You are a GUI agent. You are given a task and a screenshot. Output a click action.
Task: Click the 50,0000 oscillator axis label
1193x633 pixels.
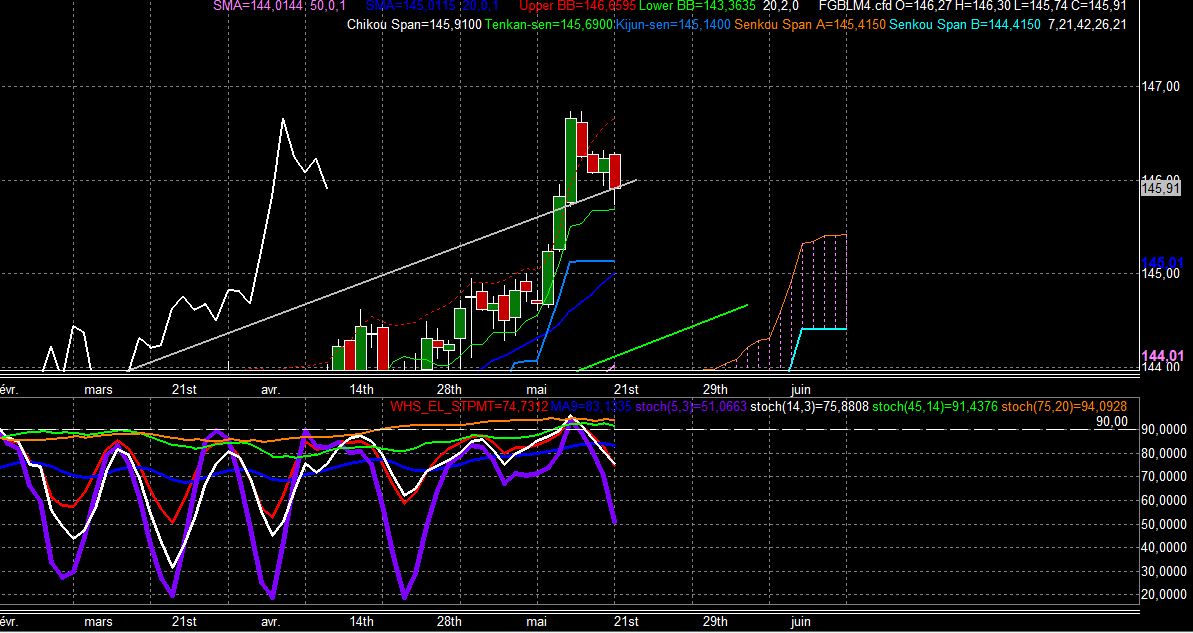pos(1165,524)
